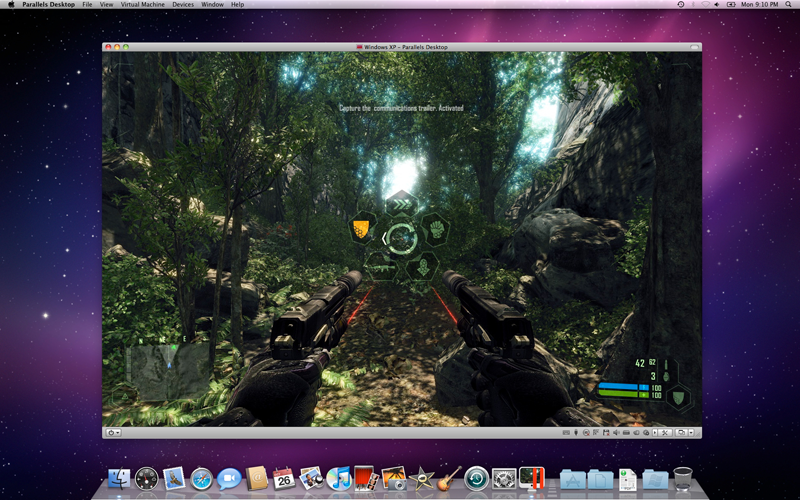Viewport: 800px width, 500px height.
Task: Open the Apple menu
Action: pyautogui.click(x=11, y=4)
